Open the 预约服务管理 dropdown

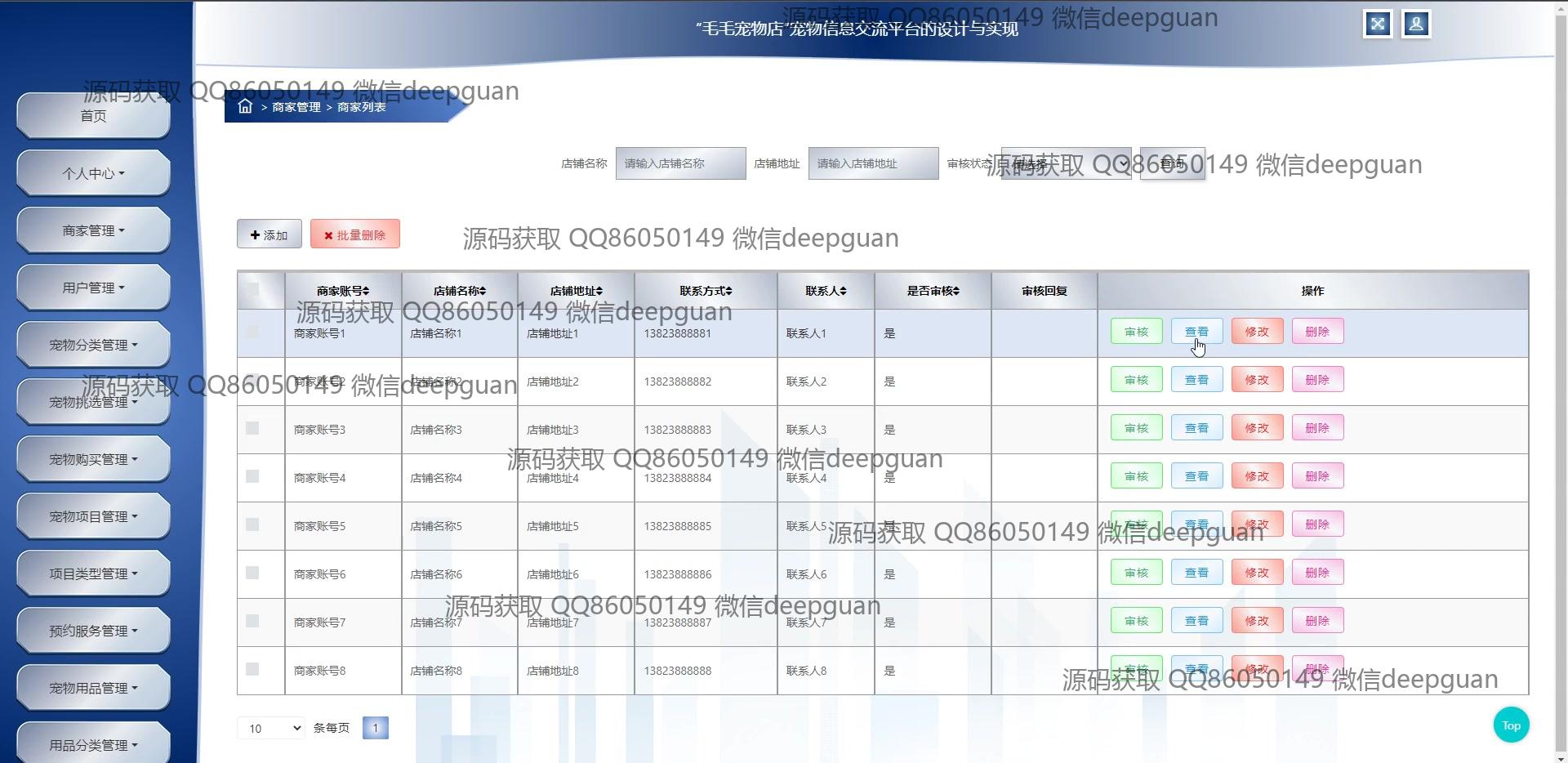click(93, 631)
